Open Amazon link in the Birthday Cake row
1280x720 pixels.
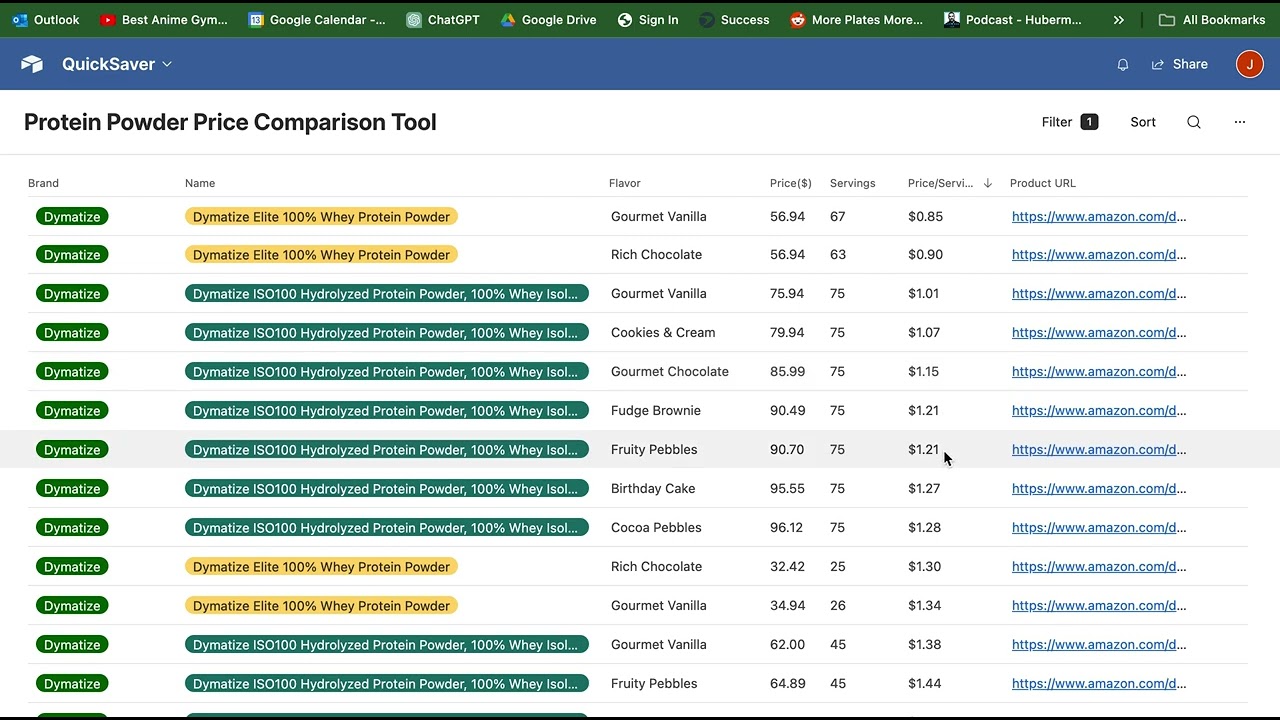click(1099, 489)
